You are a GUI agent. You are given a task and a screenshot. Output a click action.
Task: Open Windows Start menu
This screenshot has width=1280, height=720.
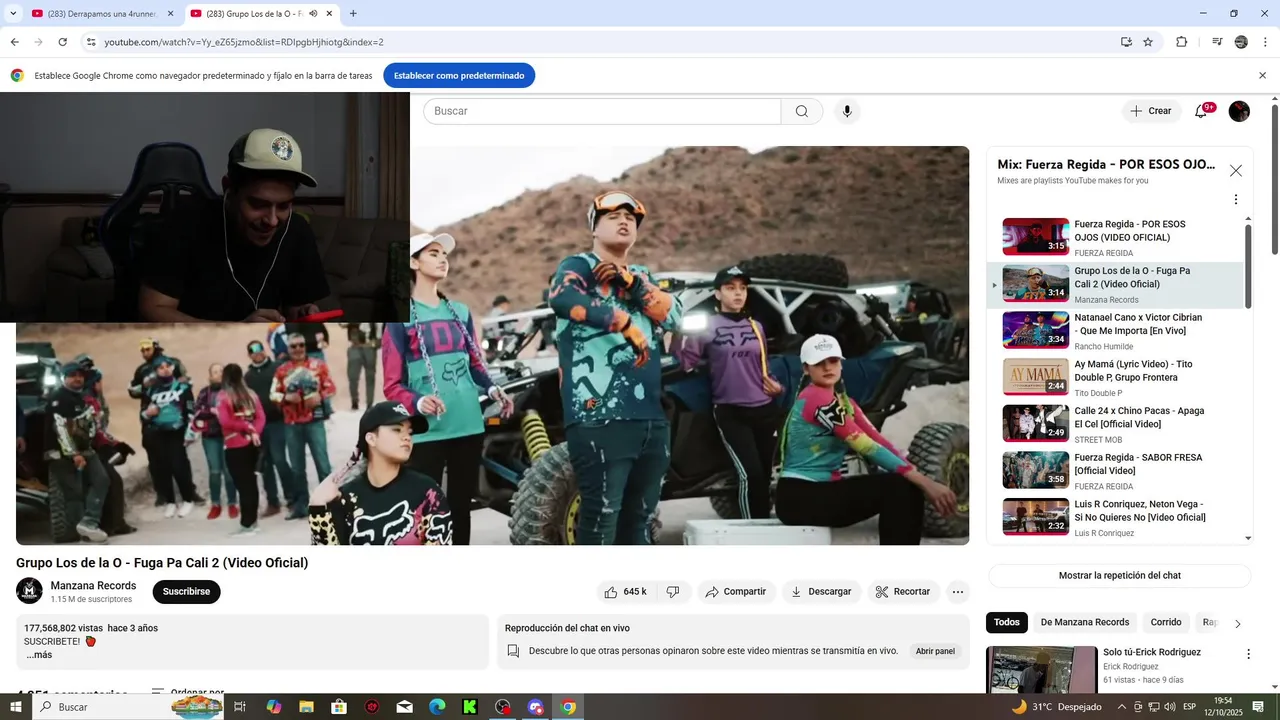pos(16,707)
